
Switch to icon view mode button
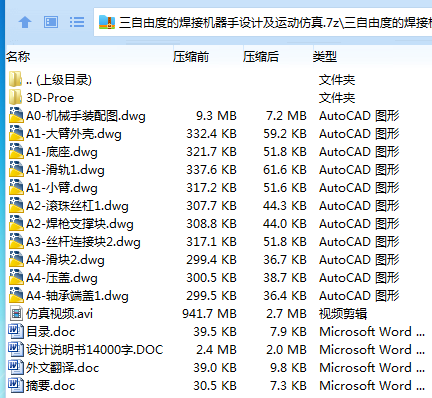[51, 22]
